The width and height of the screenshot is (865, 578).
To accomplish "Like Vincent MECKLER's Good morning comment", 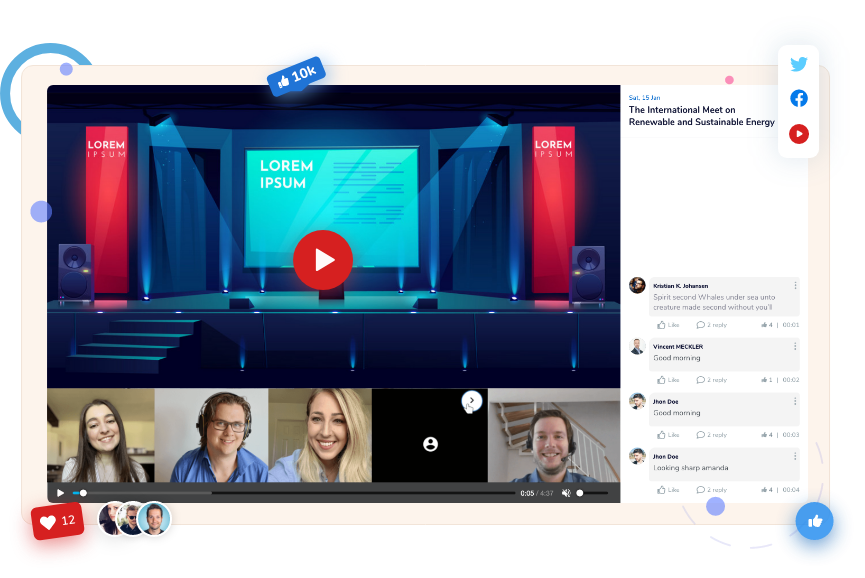I will coord(668,380).
